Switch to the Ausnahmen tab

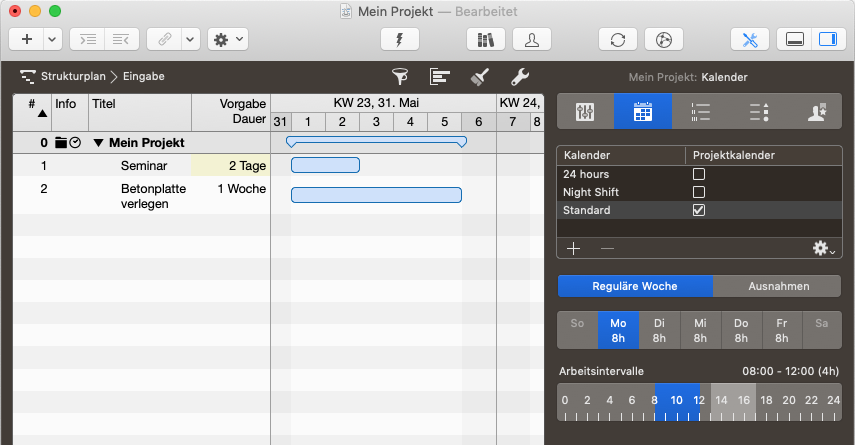coord(778,286)
